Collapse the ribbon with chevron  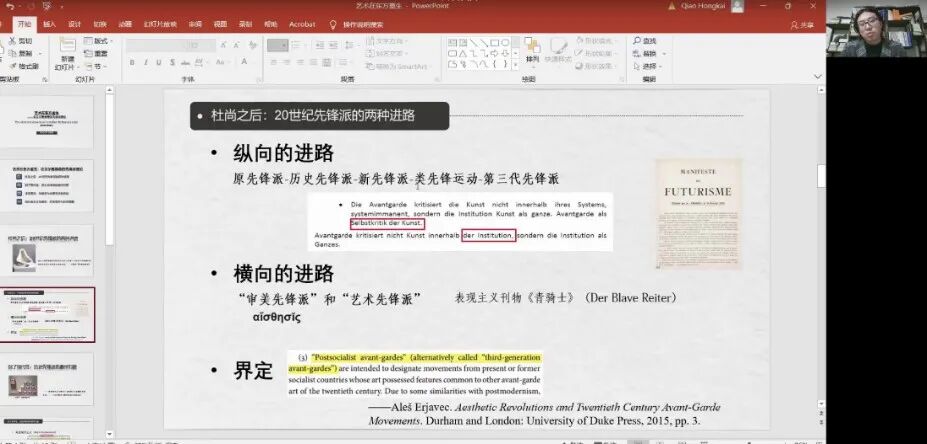coord(818,77)
